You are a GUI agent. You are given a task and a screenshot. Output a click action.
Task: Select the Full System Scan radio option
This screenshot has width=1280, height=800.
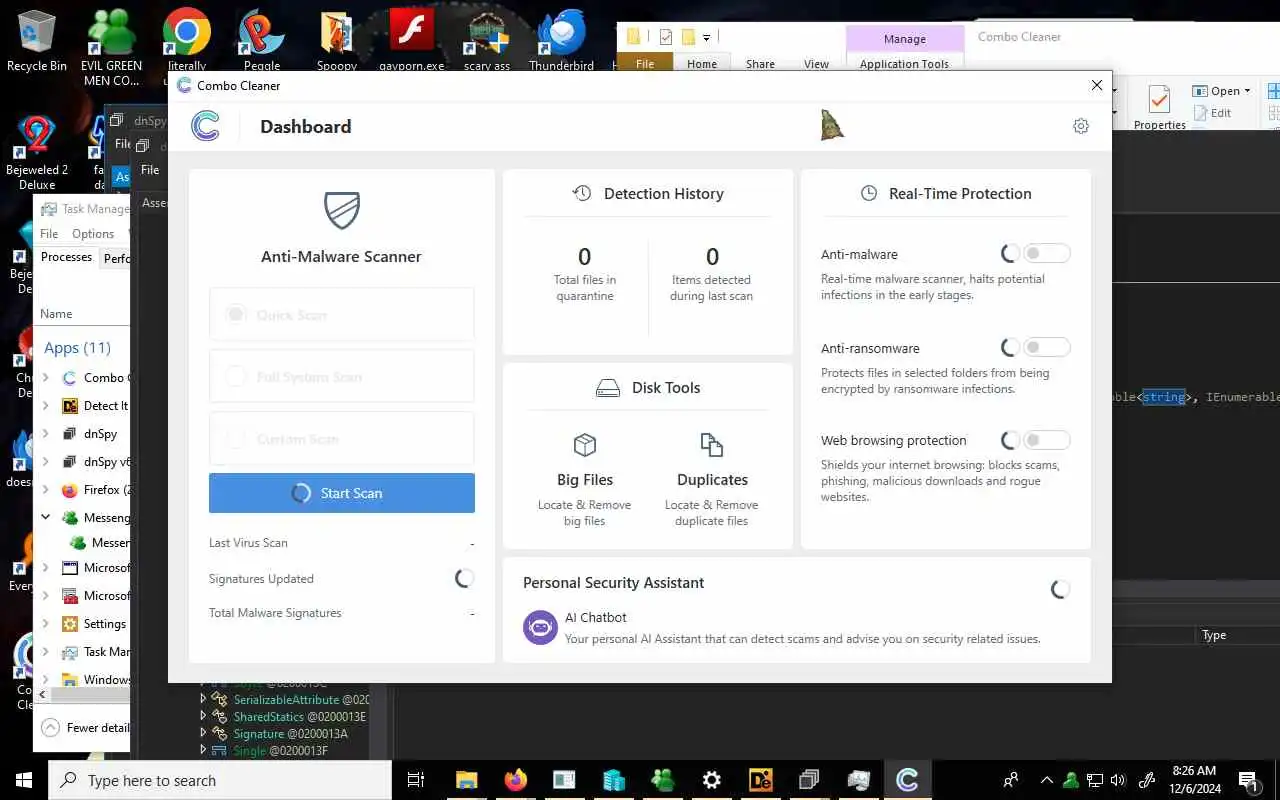click(236, 377)
